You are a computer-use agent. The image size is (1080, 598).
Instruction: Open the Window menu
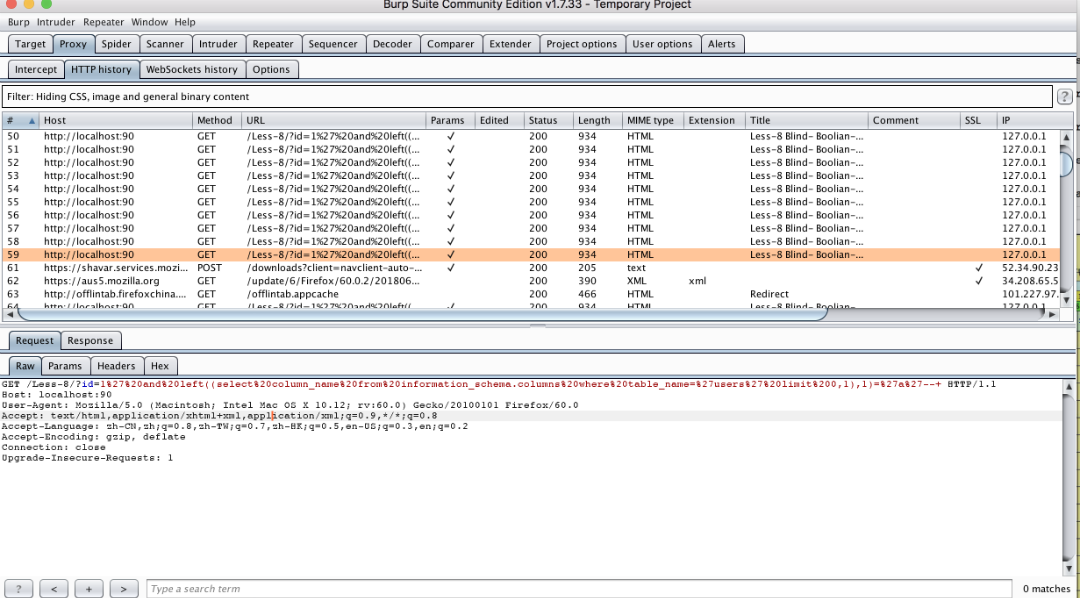149,22
